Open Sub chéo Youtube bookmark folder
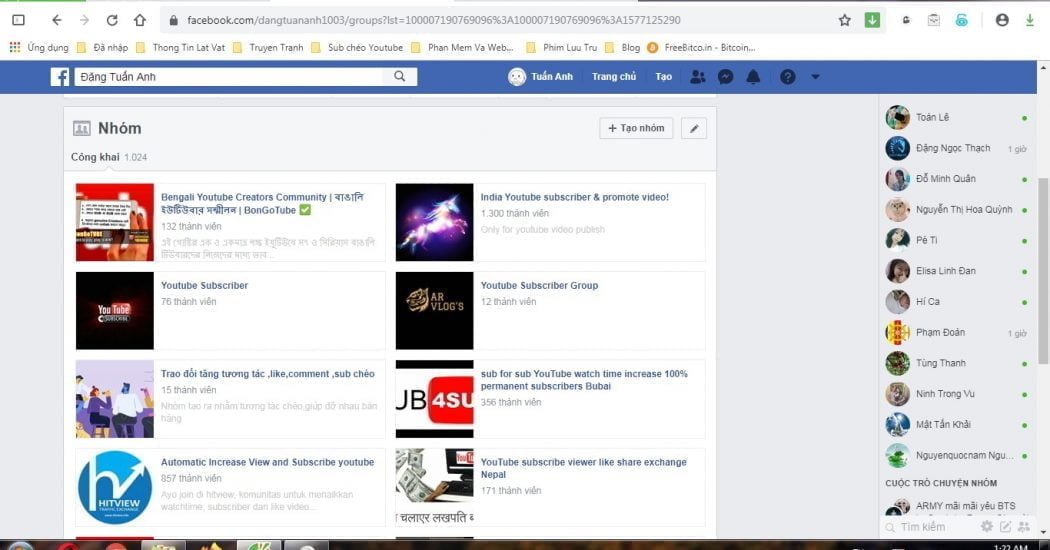1050x550 pixels. [x=357, y=48]
